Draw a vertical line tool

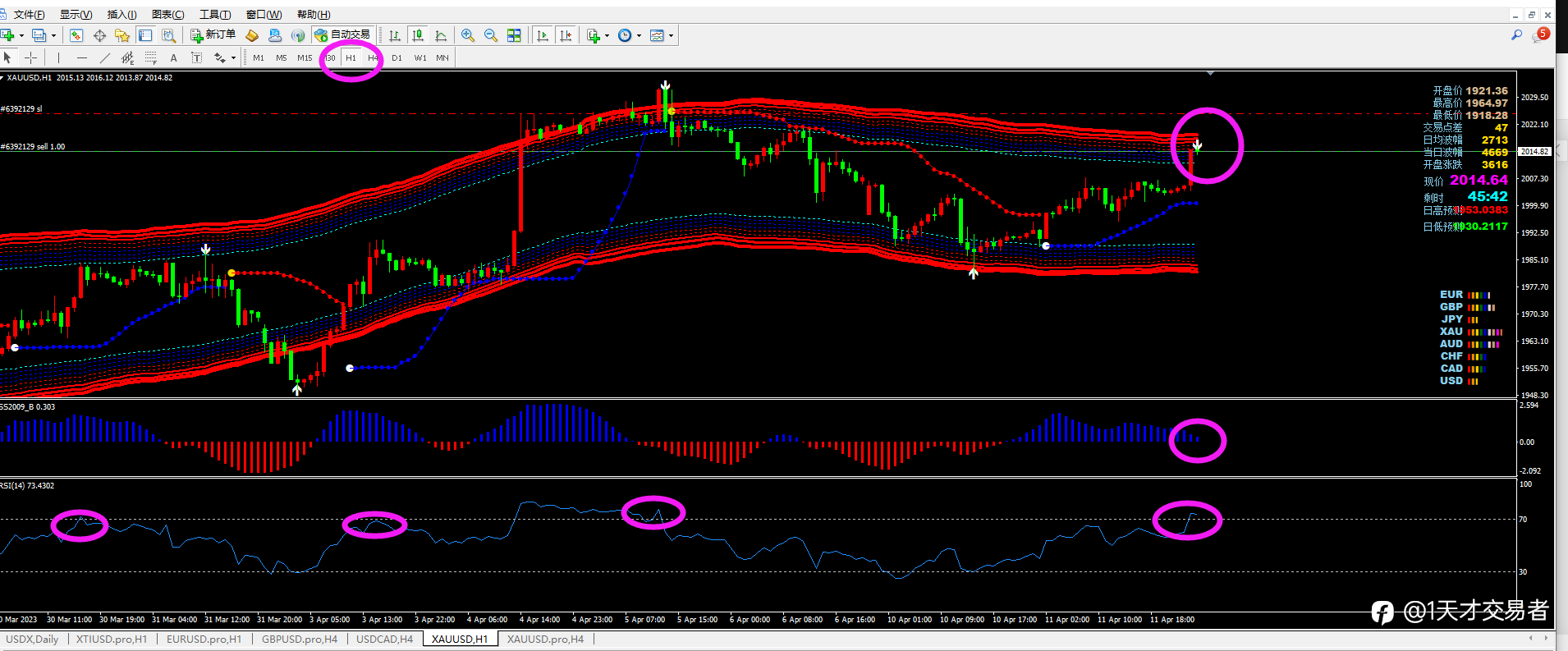pyautogui.click(x=58, y=57)
